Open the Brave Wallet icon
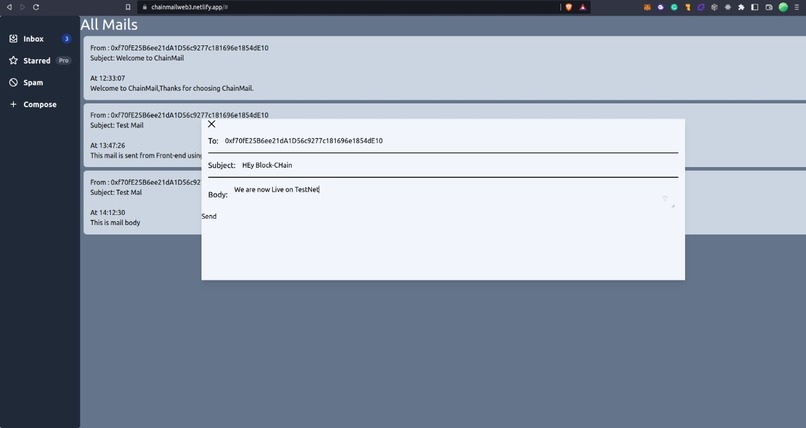Image resolution: width=806 pixels, height=428 pixels. (x=768, y=7)
